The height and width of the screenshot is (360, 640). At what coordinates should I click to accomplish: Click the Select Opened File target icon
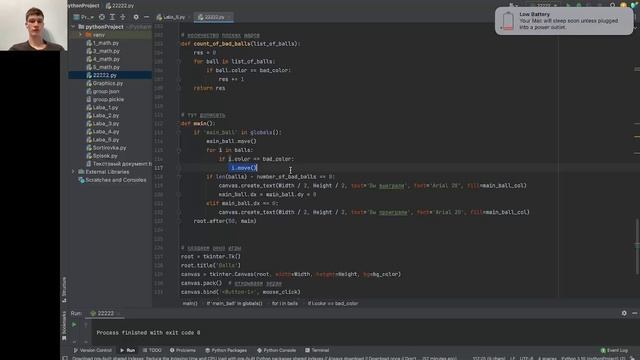point(102,17)
